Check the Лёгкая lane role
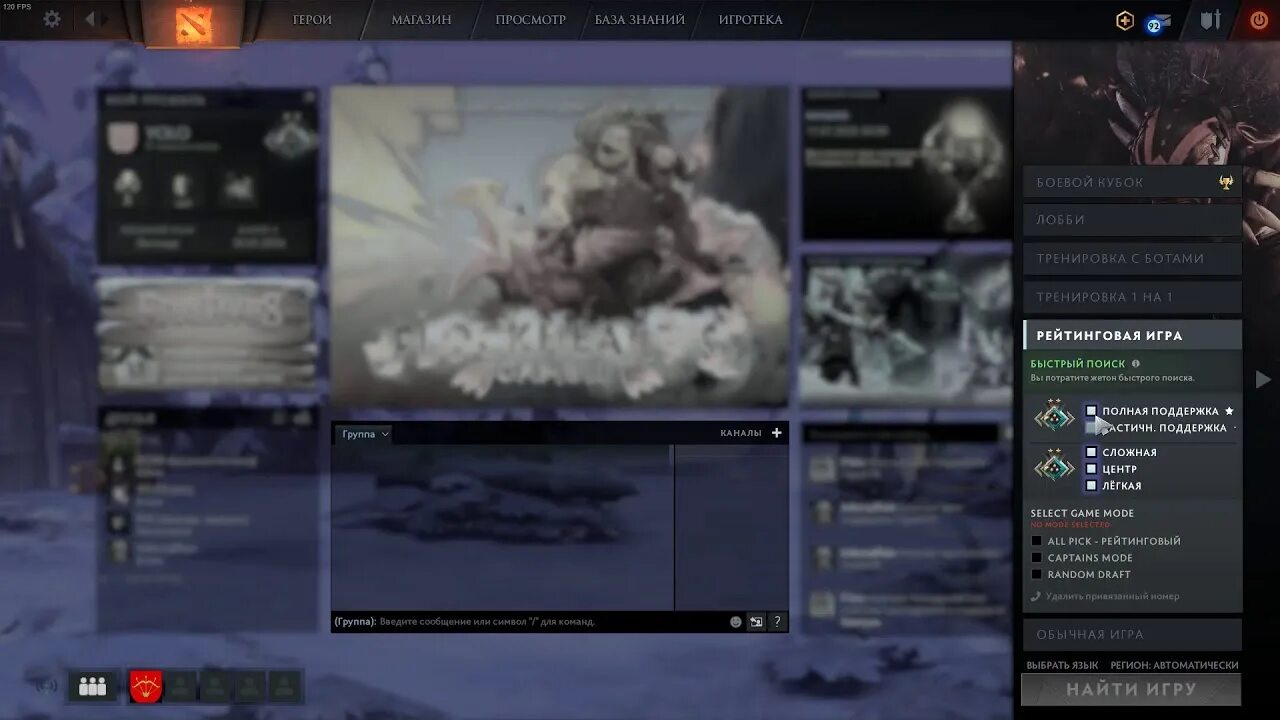The width and height of the screenshot is (1280, 720). 1091,486
